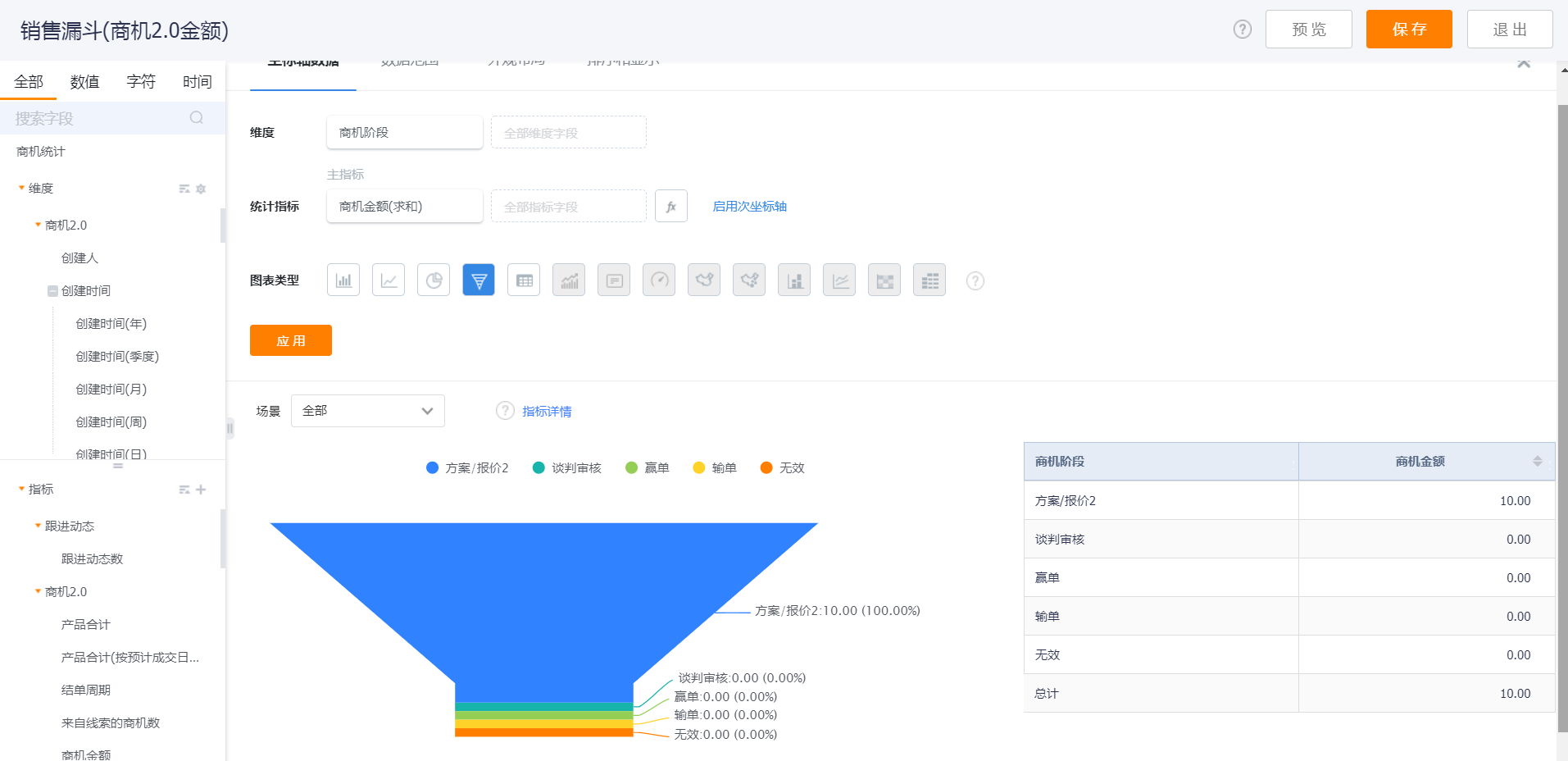Click the 预览 button

pos(1309,30)
